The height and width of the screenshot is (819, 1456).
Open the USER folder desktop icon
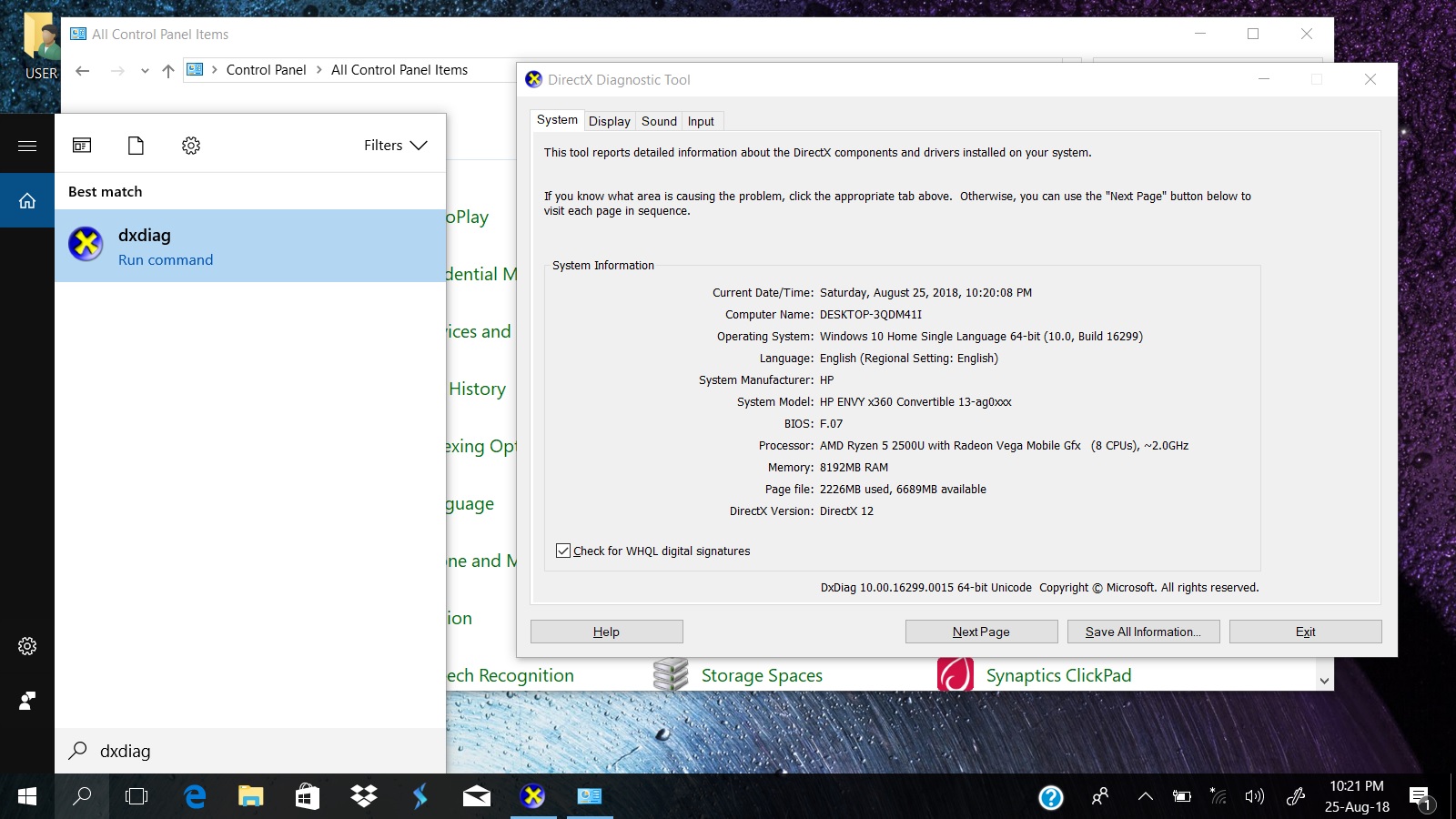click(40, 47)
